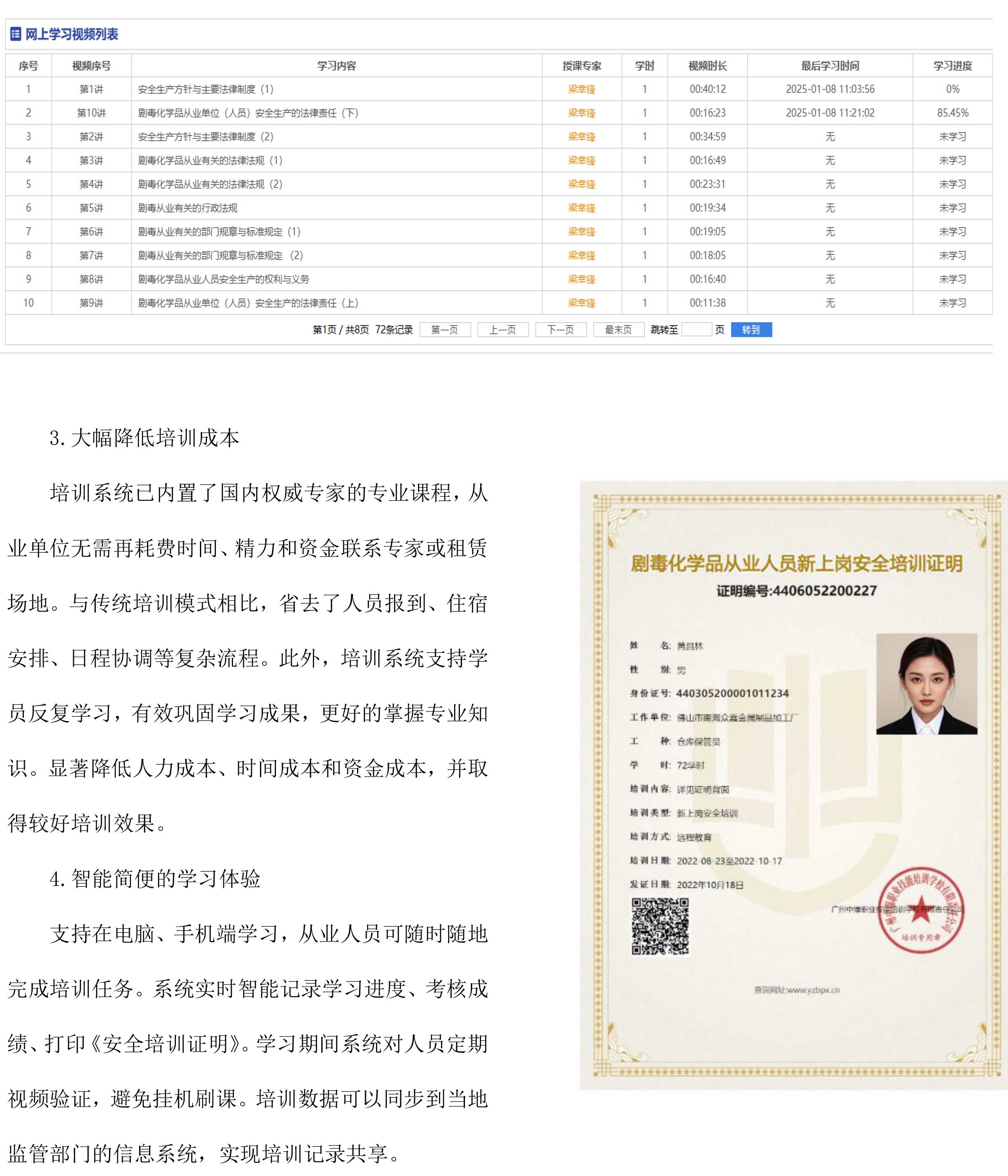The image size is (1008, 1176).
Task: Click the 85.45% progress cell
Action: pyautogui.click(x=953, y=113)
